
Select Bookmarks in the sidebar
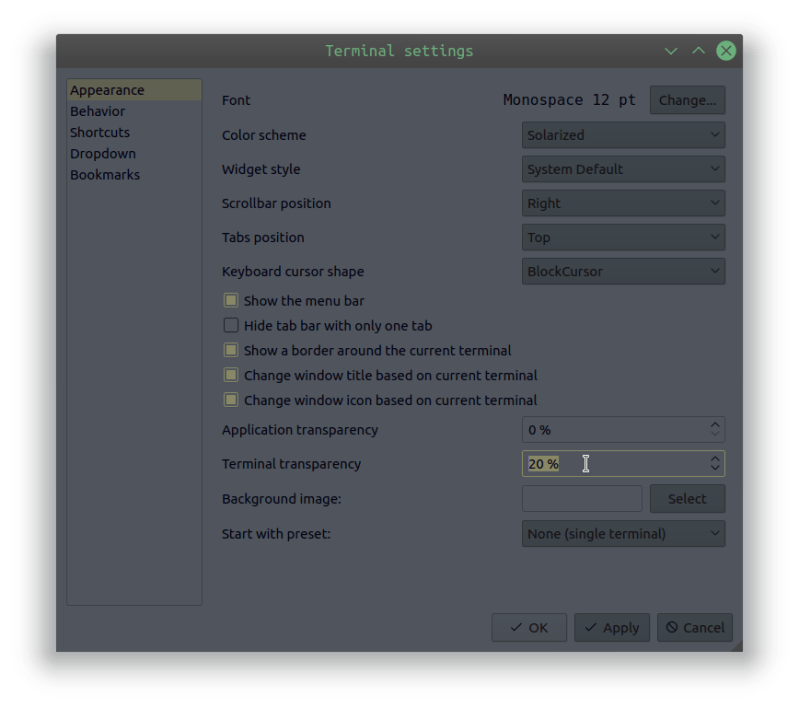coord(134,175)
